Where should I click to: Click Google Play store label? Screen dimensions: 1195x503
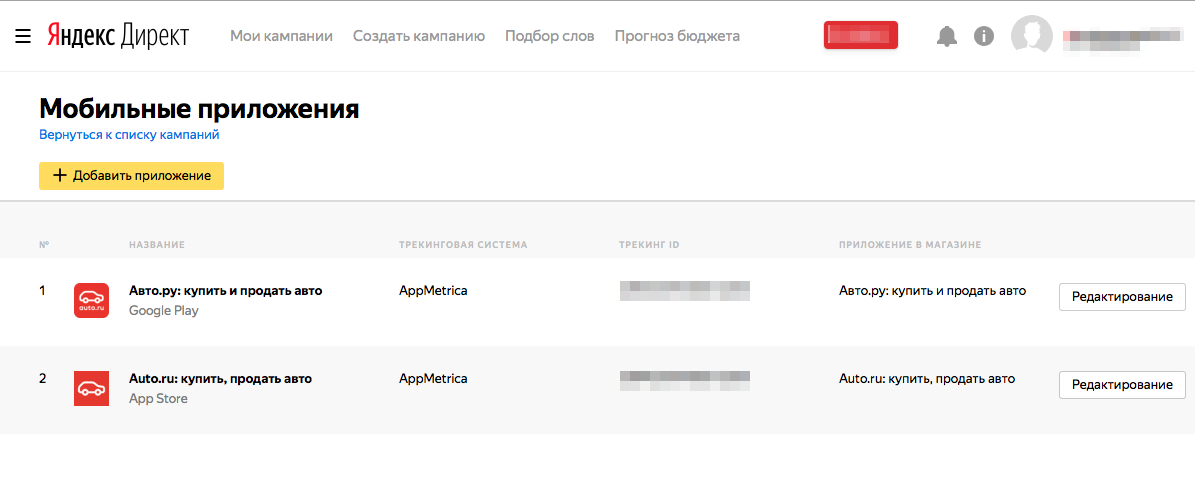(164, 311)
